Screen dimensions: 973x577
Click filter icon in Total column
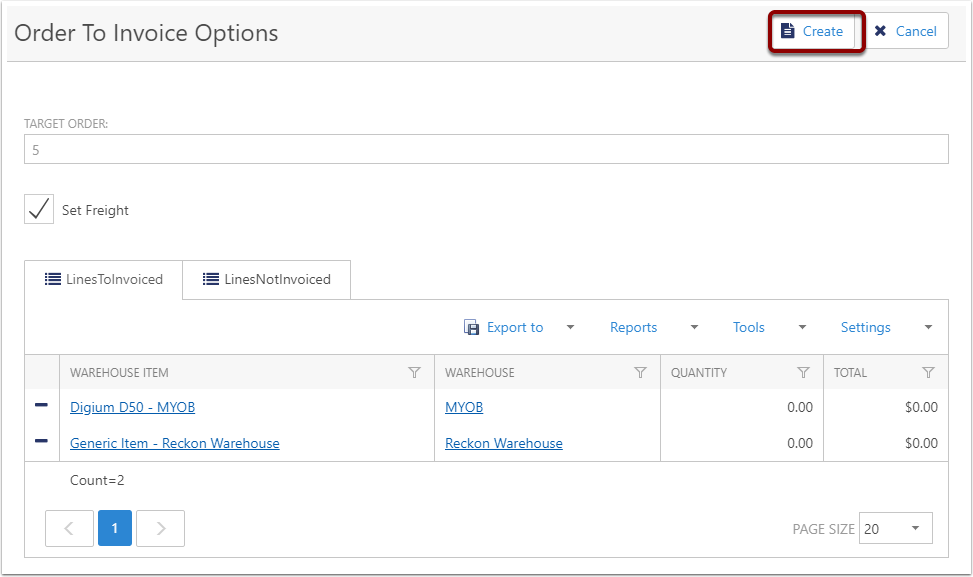click(928, 373)
